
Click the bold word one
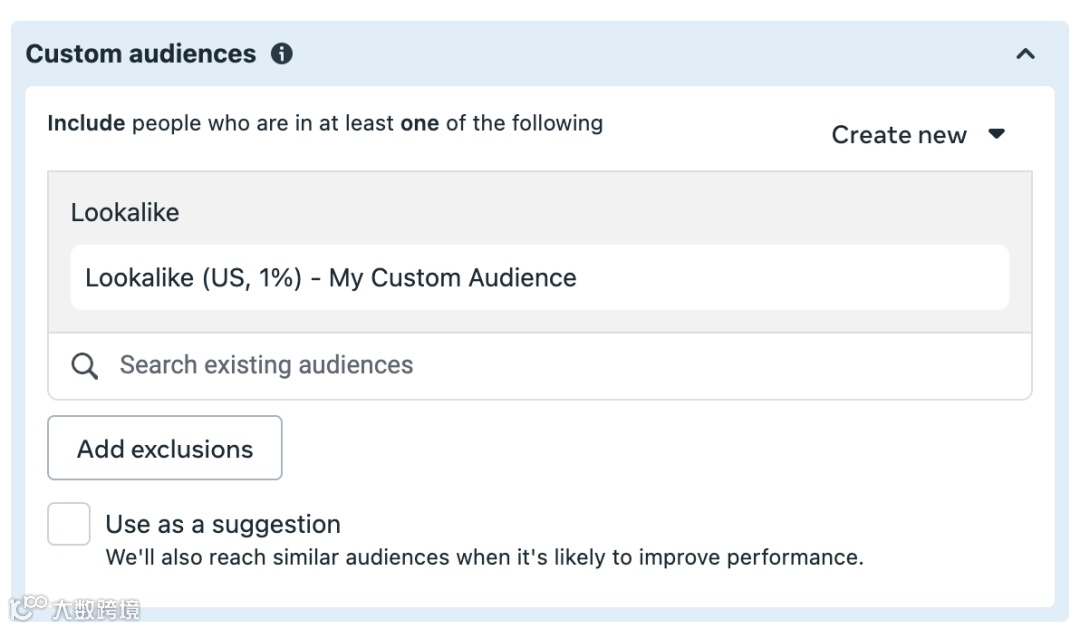420,124
